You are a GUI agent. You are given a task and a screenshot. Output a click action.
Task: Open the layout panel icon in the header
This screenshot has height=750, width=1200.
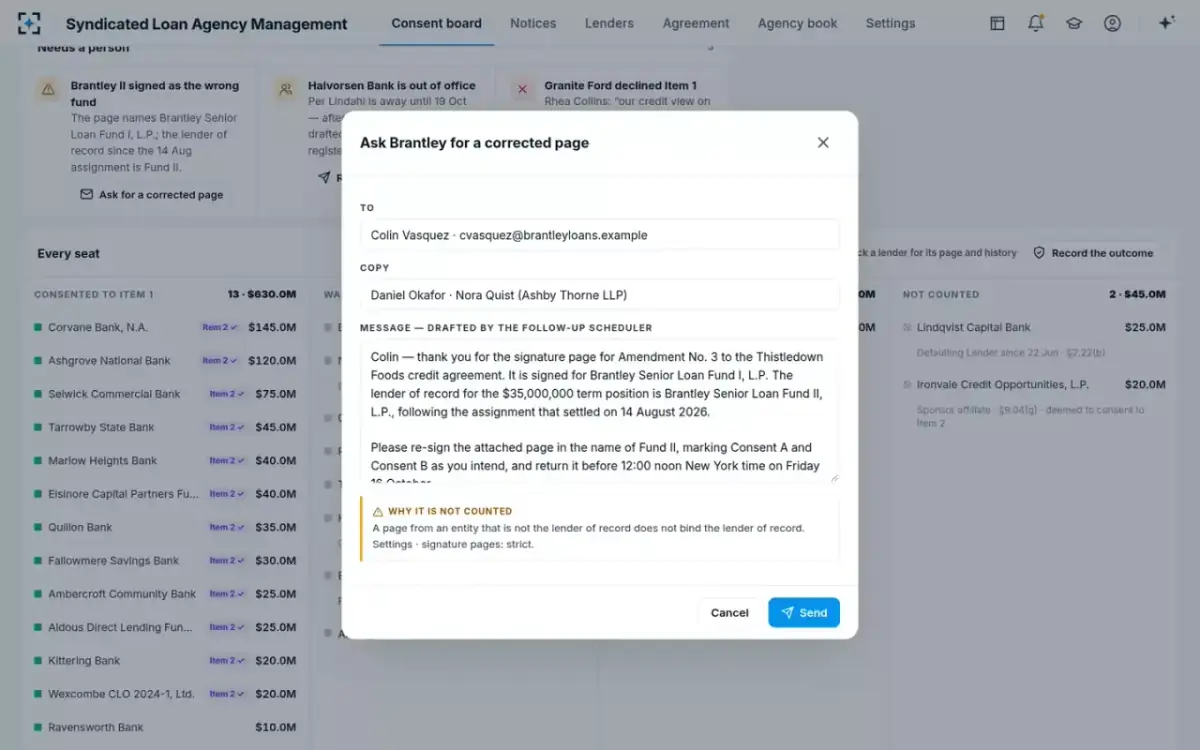tap(997, 23)
